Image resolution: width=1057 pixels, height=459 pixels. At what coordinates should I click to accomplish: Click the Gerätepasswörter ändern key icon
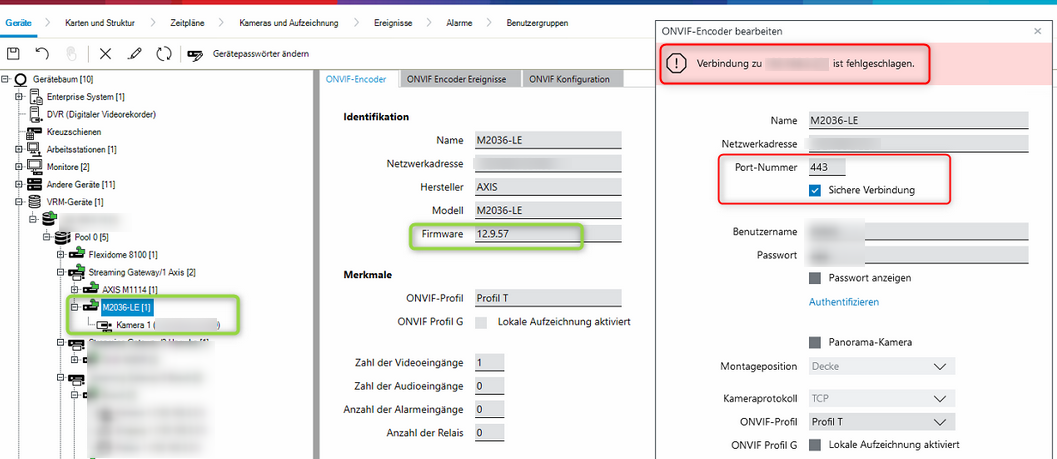click(x=195, y=54)
